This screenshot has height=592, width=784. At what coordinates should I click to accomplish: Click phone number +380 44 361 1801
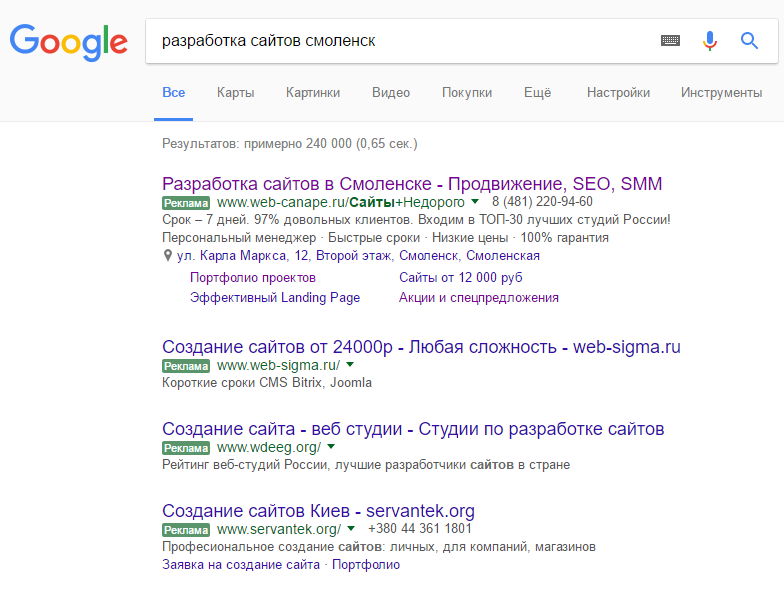click(x=420, y=529)
